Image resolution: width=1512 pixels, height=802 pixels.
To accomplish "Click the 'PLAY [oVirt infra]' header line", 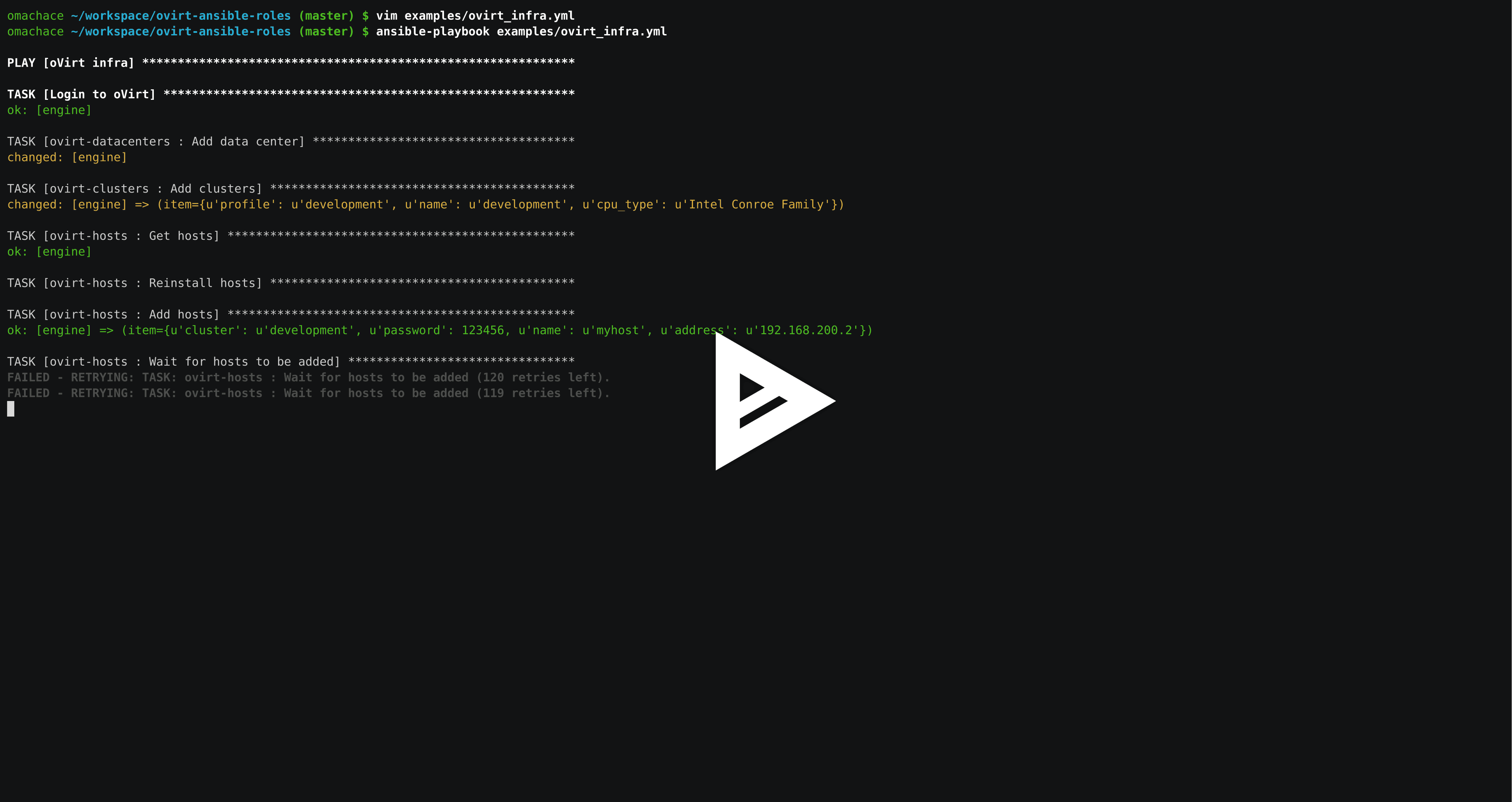I will (x=291, y=63).
